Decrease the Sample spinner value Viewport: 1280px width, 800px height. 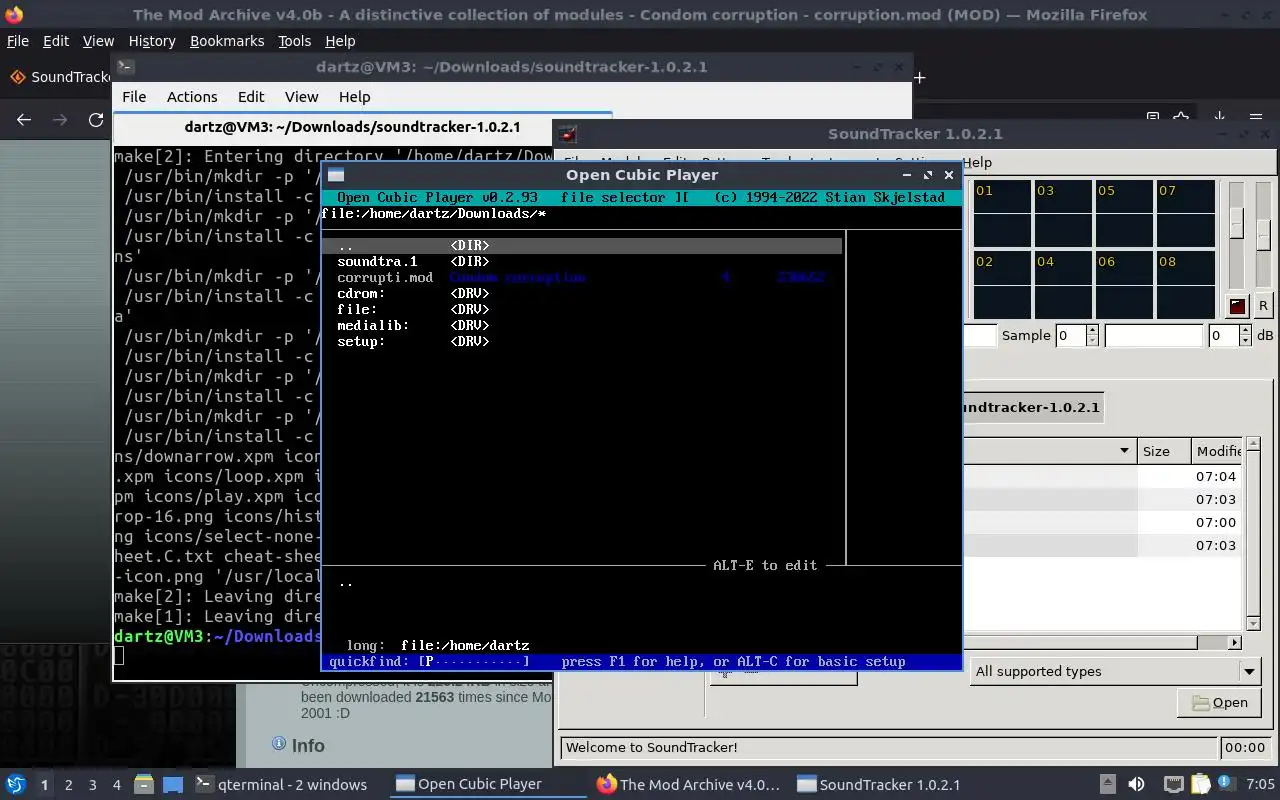1092,341
